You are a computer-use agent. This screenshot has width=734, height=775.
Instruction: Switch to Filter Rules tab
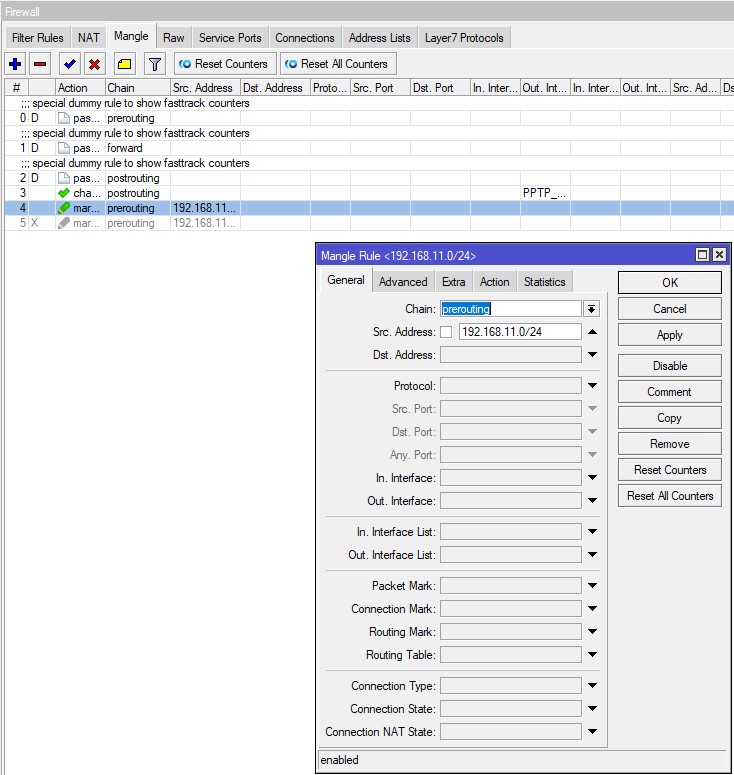tap(38, 38)
